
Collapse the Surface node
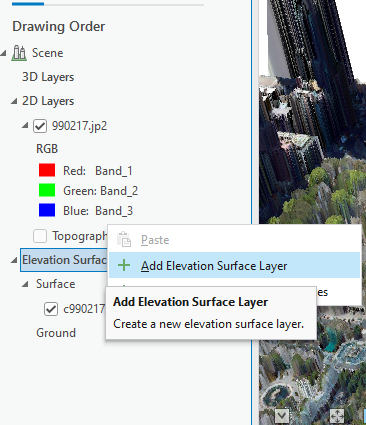pyautogui.click(x=25, y=284)
